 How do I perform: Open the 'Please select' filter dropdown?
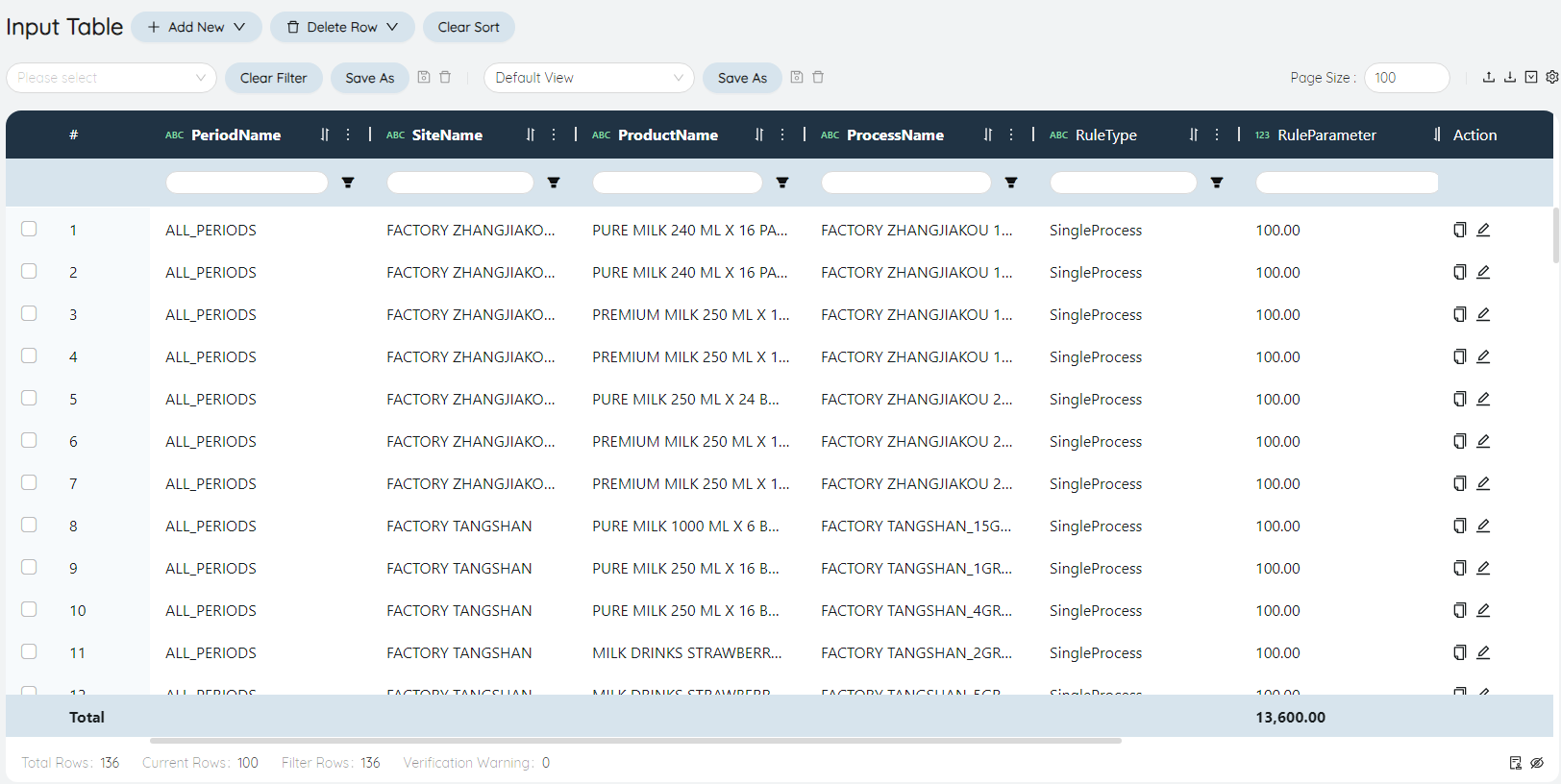[x=111, y=78]
